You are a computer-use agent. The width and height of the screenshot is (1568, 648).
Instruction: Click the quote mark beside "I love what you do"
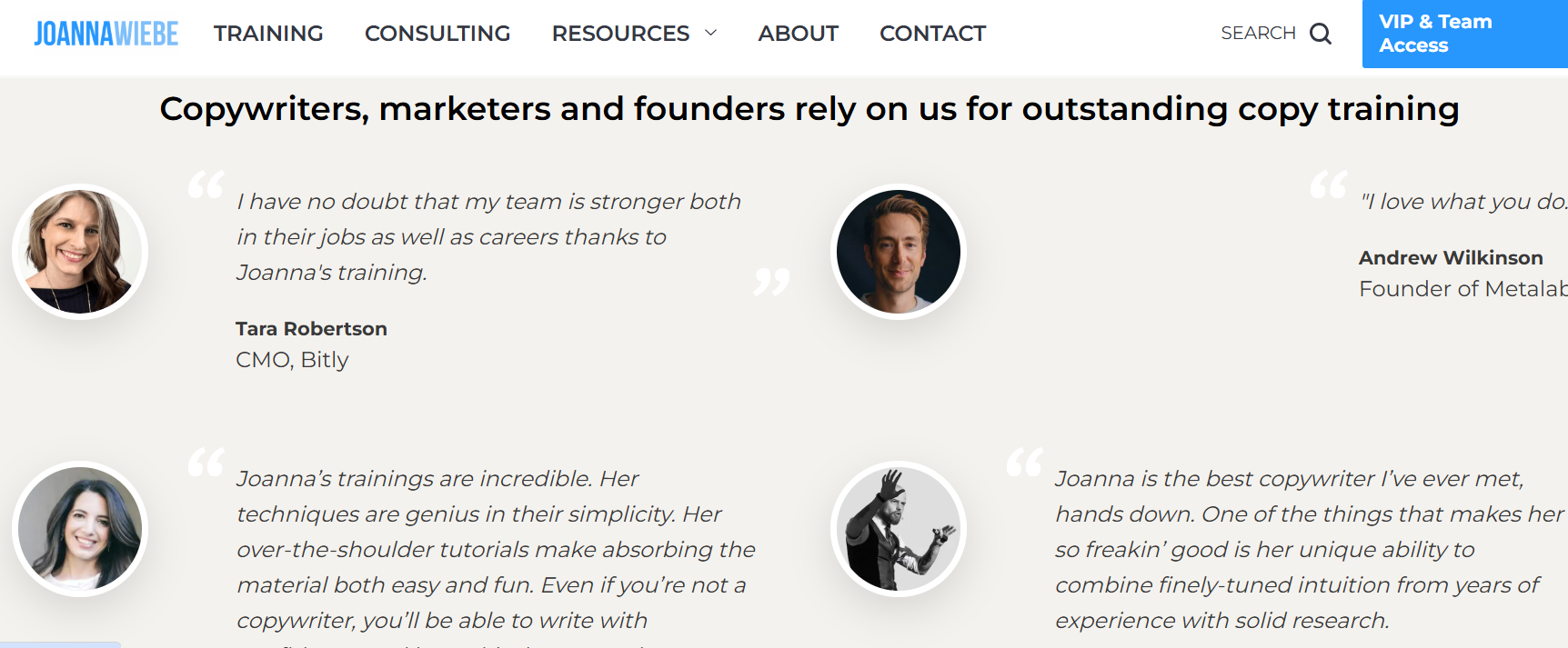pyautogui.click(x=1328, y=184)
